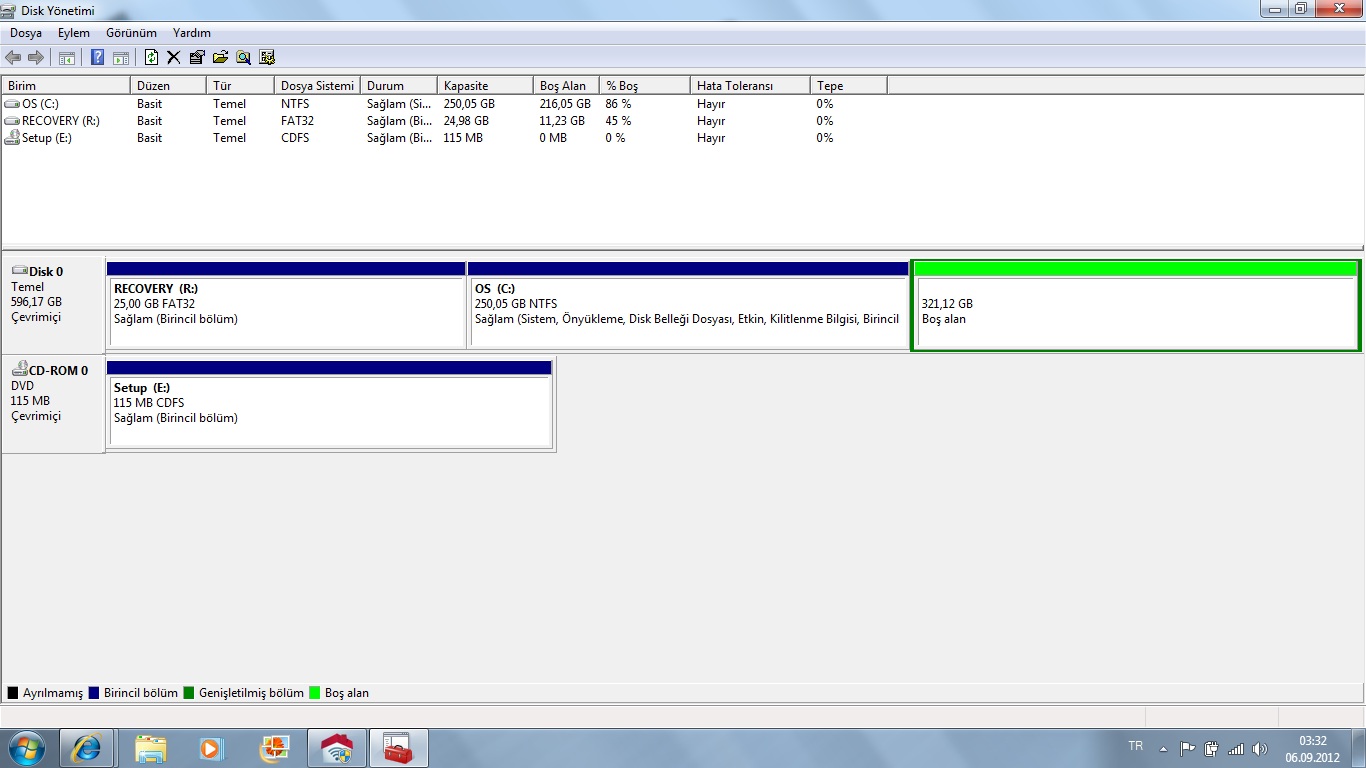Click the Open folder toolbar icon
Image resolution: width=1366 pixels, height=768 pixels.
(x=220, y=58)
